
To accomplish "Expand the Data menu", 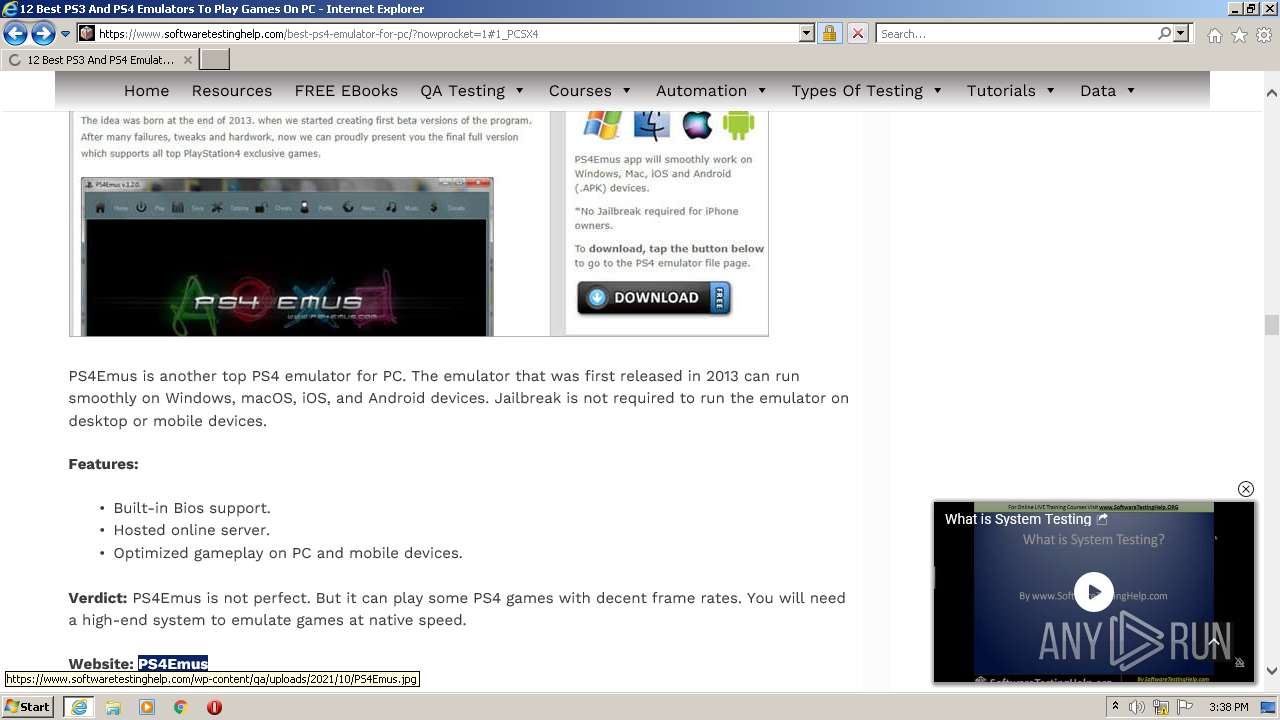I will (x=1108, y=90).
